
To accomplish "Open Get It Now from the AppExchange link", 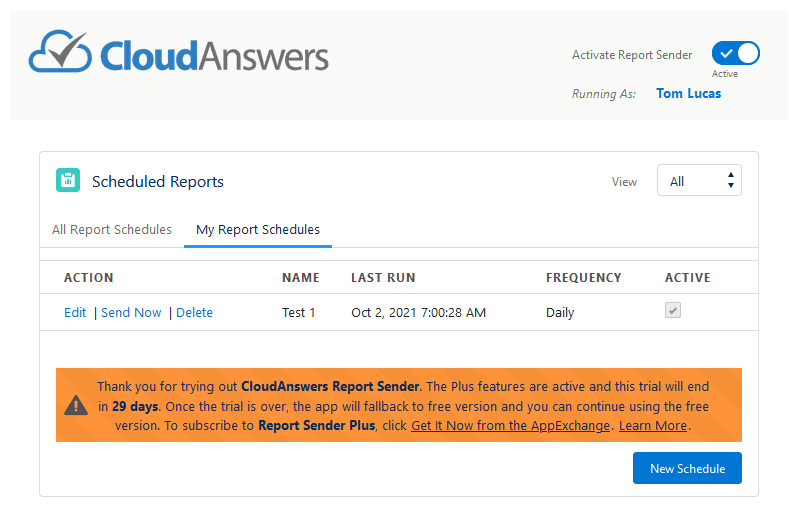I will (x=510, y=425).
